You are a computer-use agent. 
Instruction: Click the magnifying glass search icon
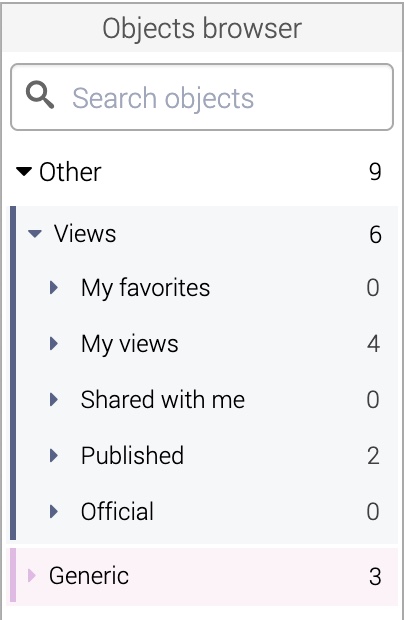[x=40, y=95]
